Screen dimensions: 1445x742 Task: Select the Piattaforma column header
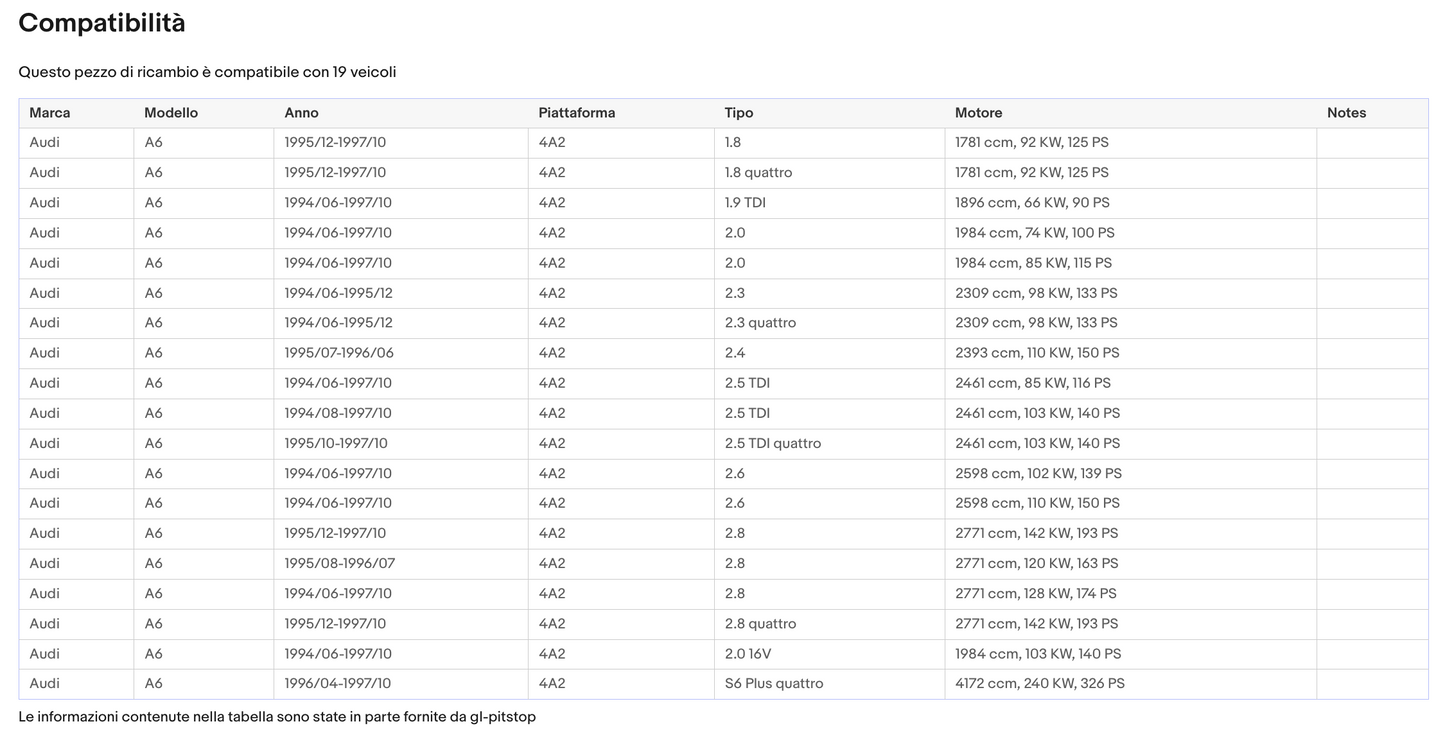[577, 113]
